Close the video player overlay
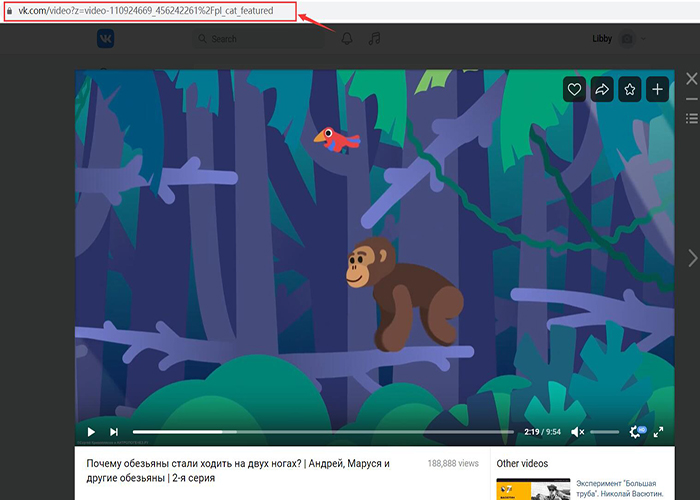The image size is (700, 500). (692, 79)
